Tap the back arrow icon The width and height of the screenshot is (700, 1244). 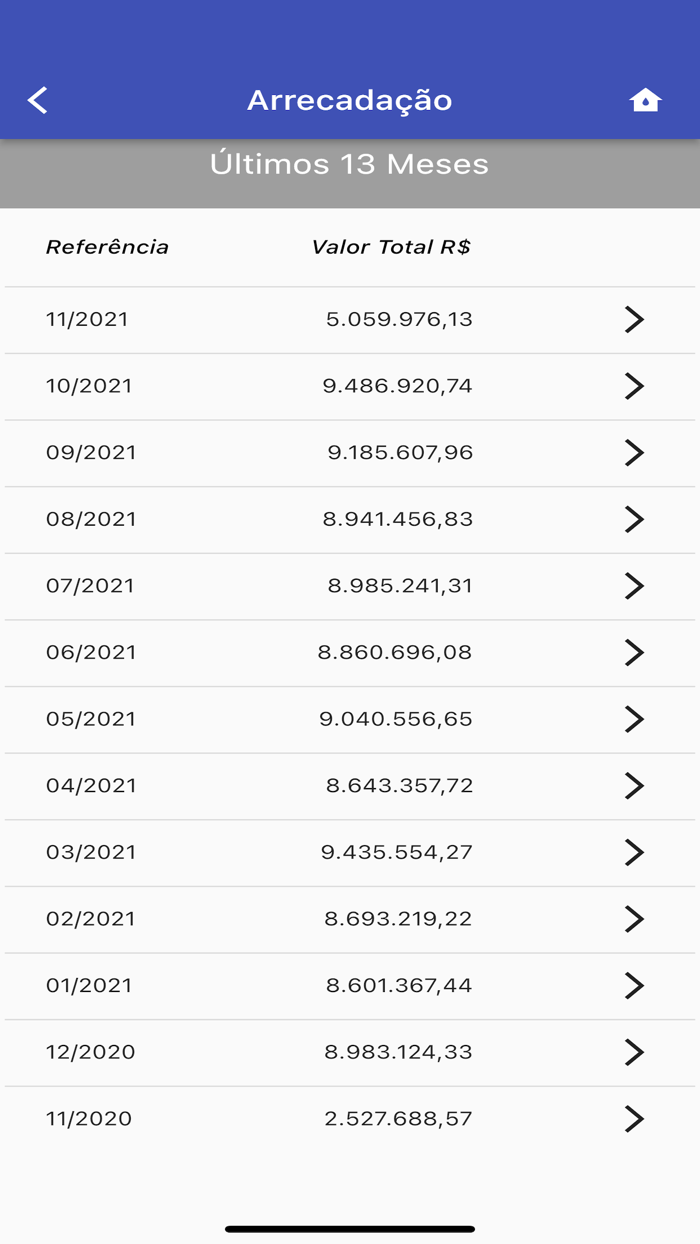tap(38, 100)
